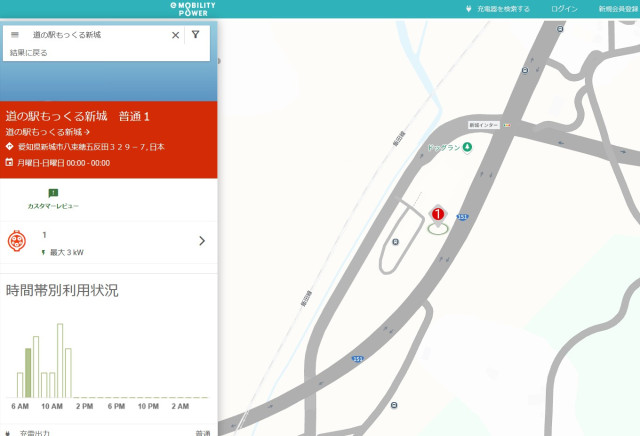Expand connector 1 with the chevron arrow
640x436 pixels.
pyautogui.click(x=202, y=241)
